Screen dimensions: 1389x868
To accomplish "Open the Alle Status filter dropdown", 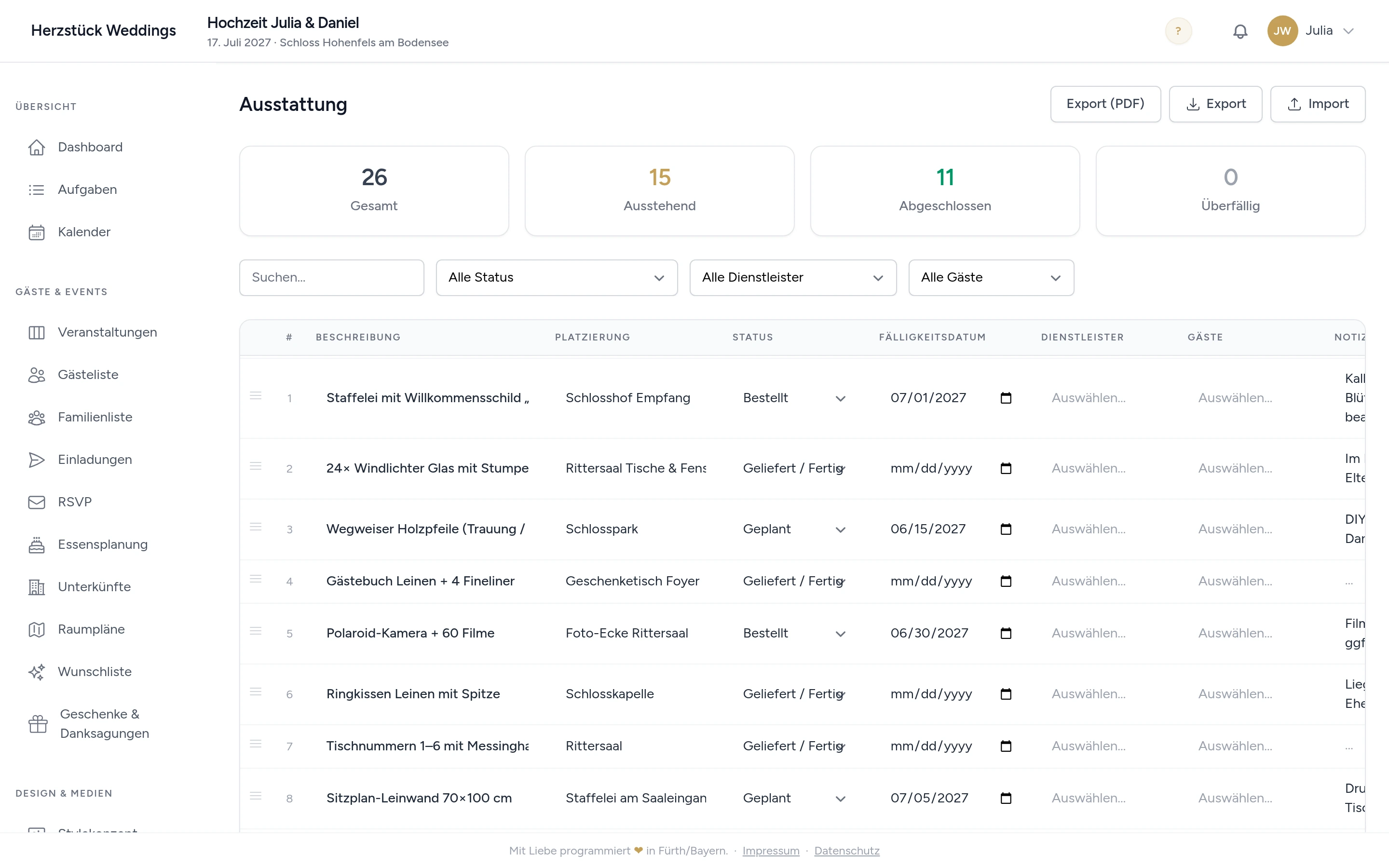I will click(x=556, y=278).
